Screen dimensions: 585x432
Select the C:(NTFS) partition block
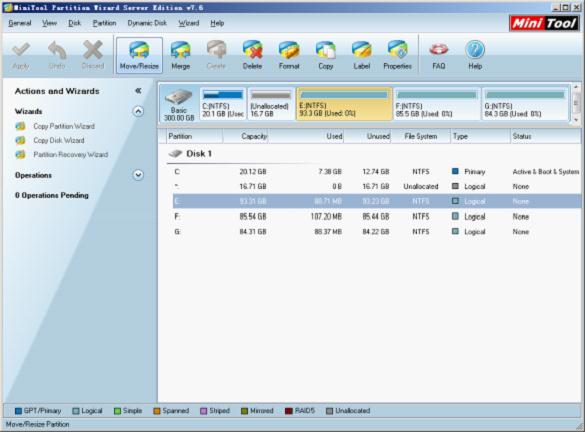[x=223, y=104]
